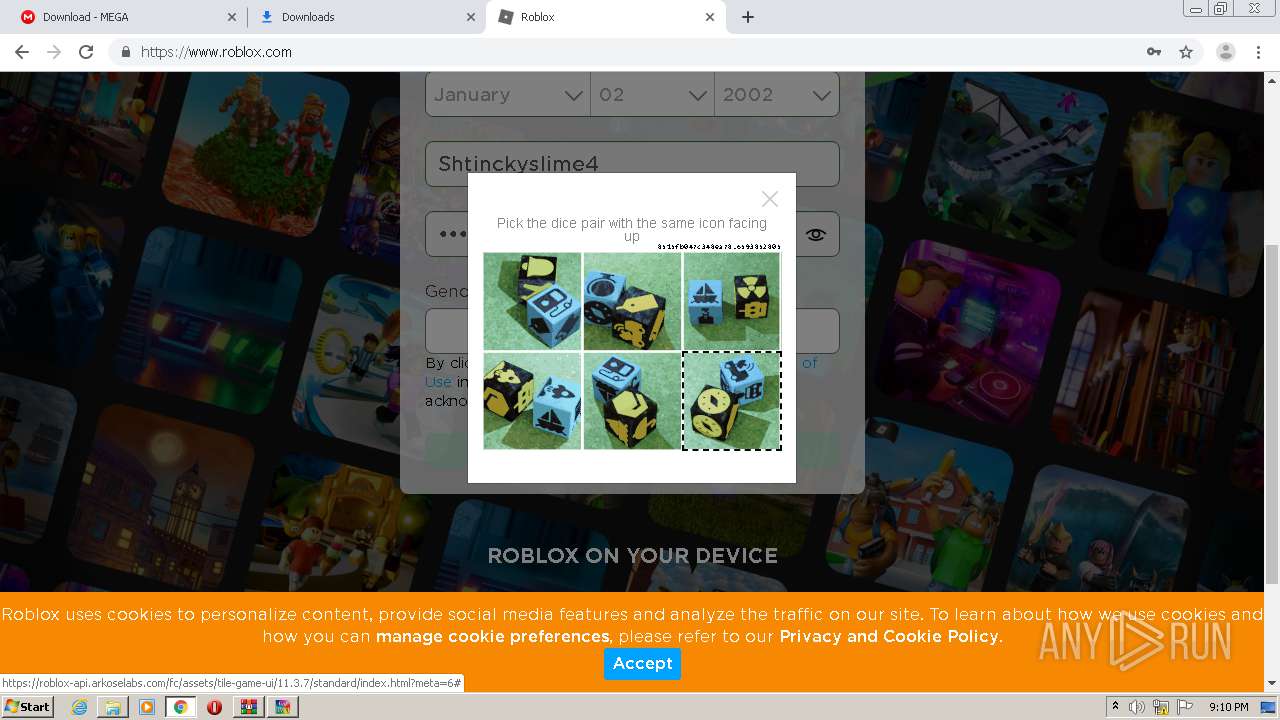
Task: Go back to previous page
Action: pyautogui.click(x=22, y=52)
